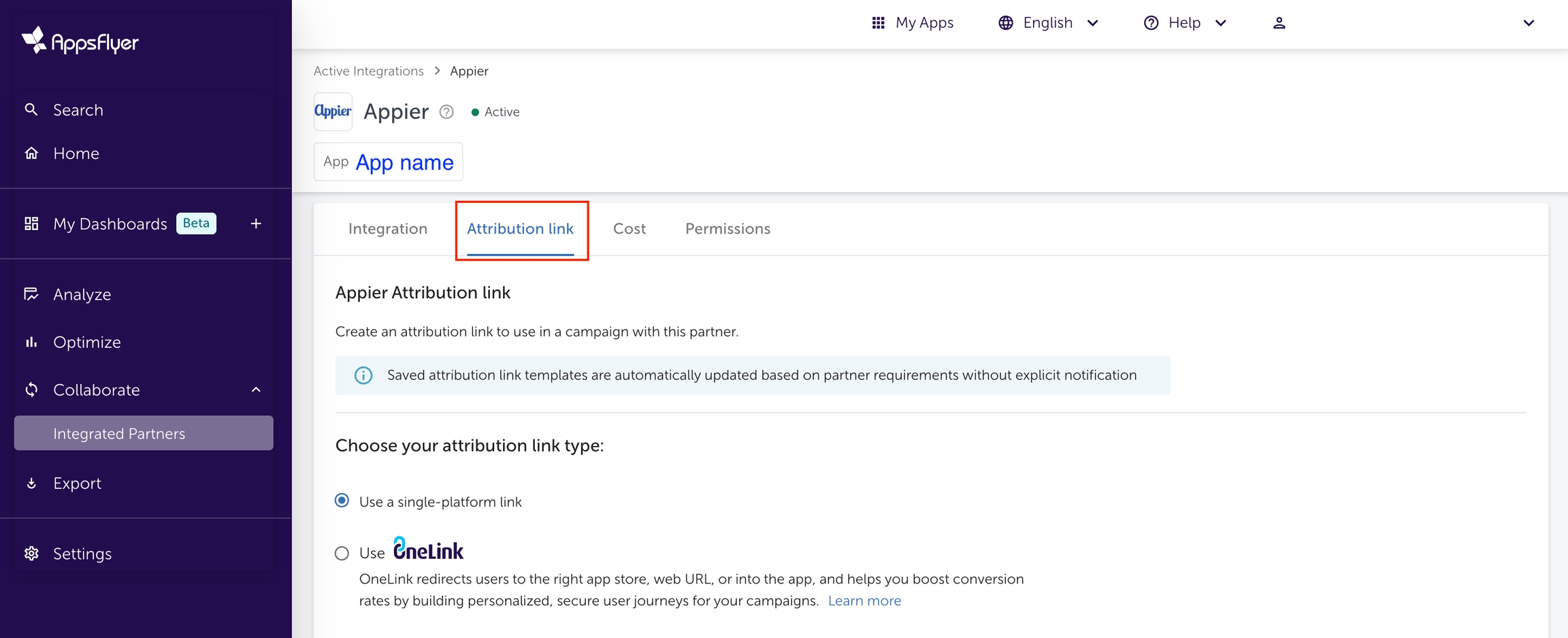Select the Use OneLink radio button
Image resolution: width=1568 pixels, height=638 pixels.
point(342,554)
